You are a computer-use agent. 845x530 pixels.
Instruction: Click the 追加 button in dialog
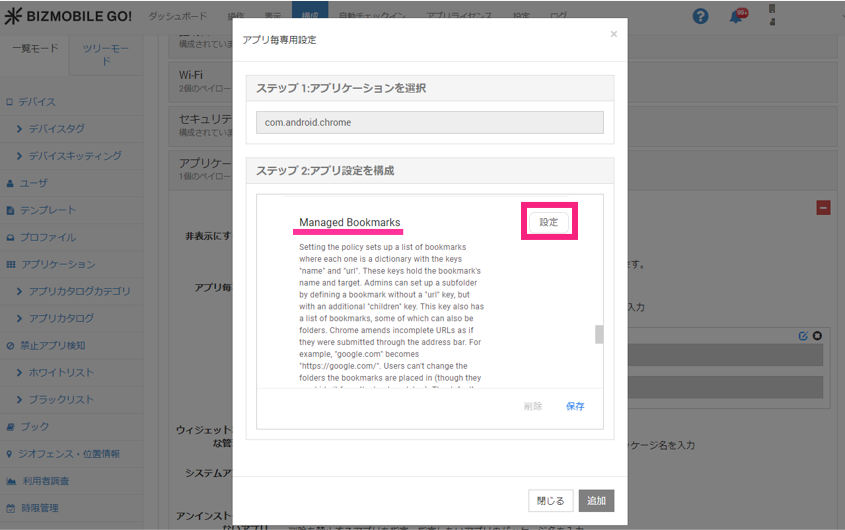596,500
